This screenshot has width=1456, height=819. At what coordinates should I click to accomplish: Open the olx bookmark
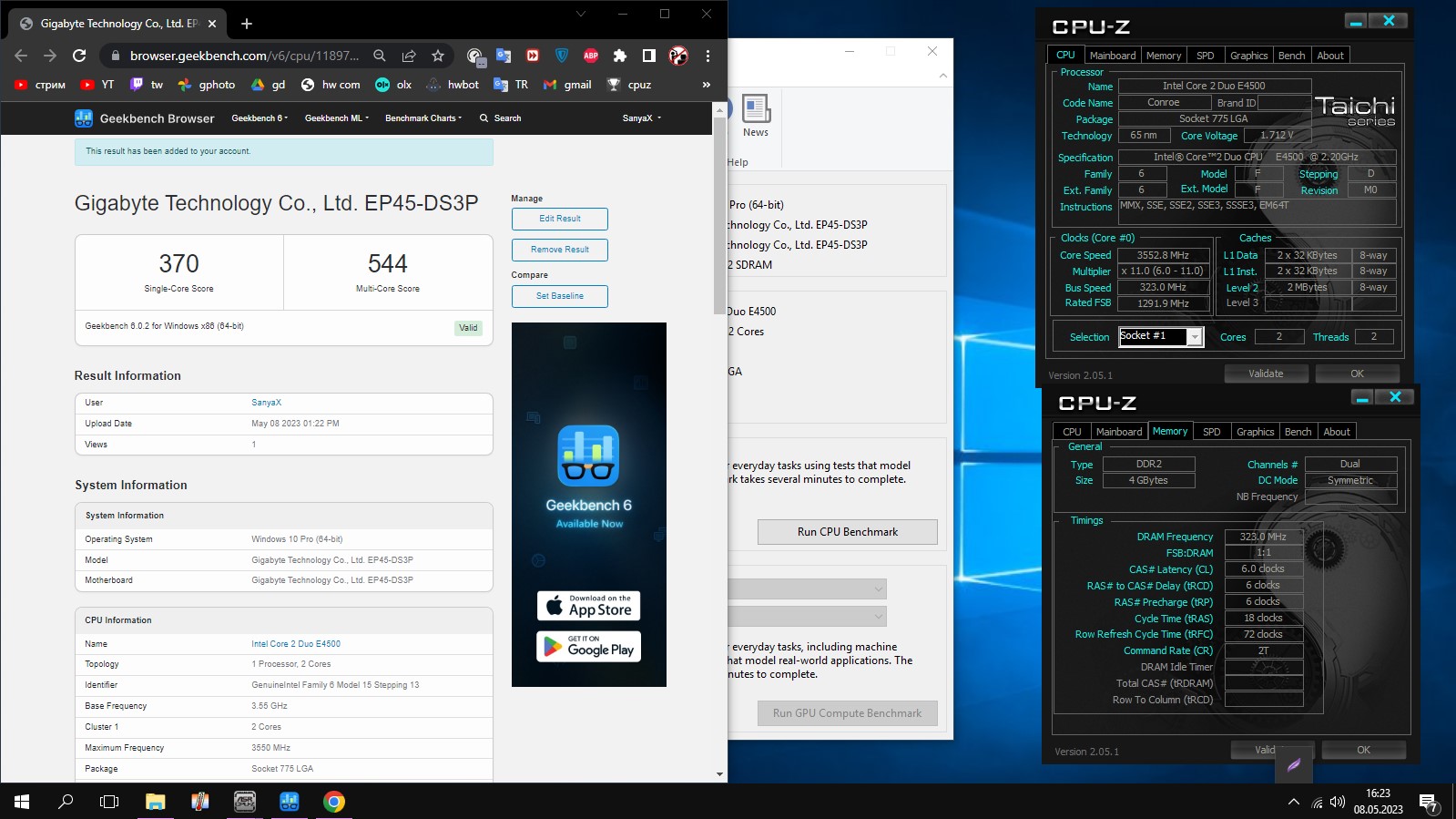[393, 85]
